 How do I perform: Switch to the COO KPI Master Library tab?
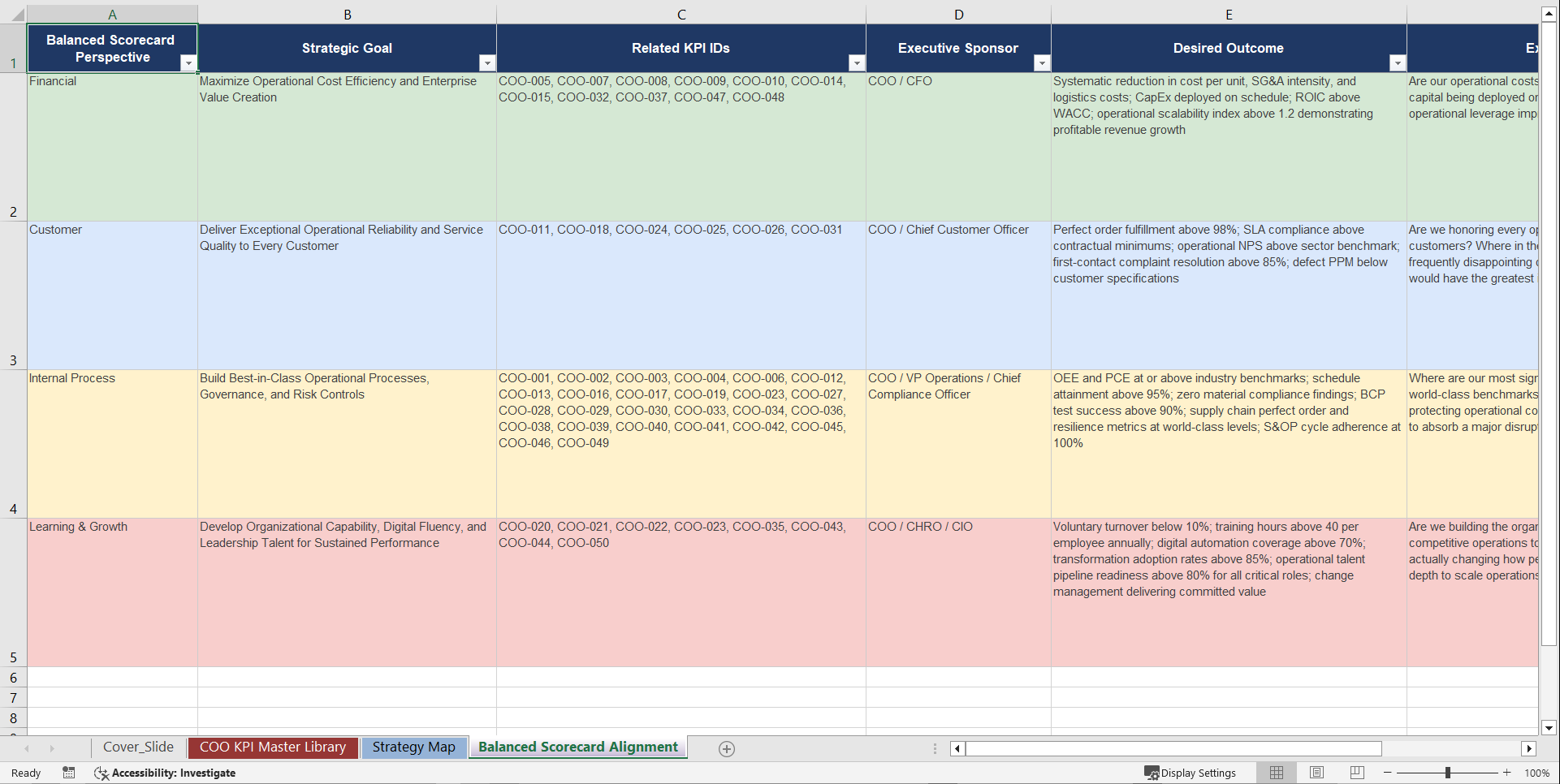(x=273, y=747)
